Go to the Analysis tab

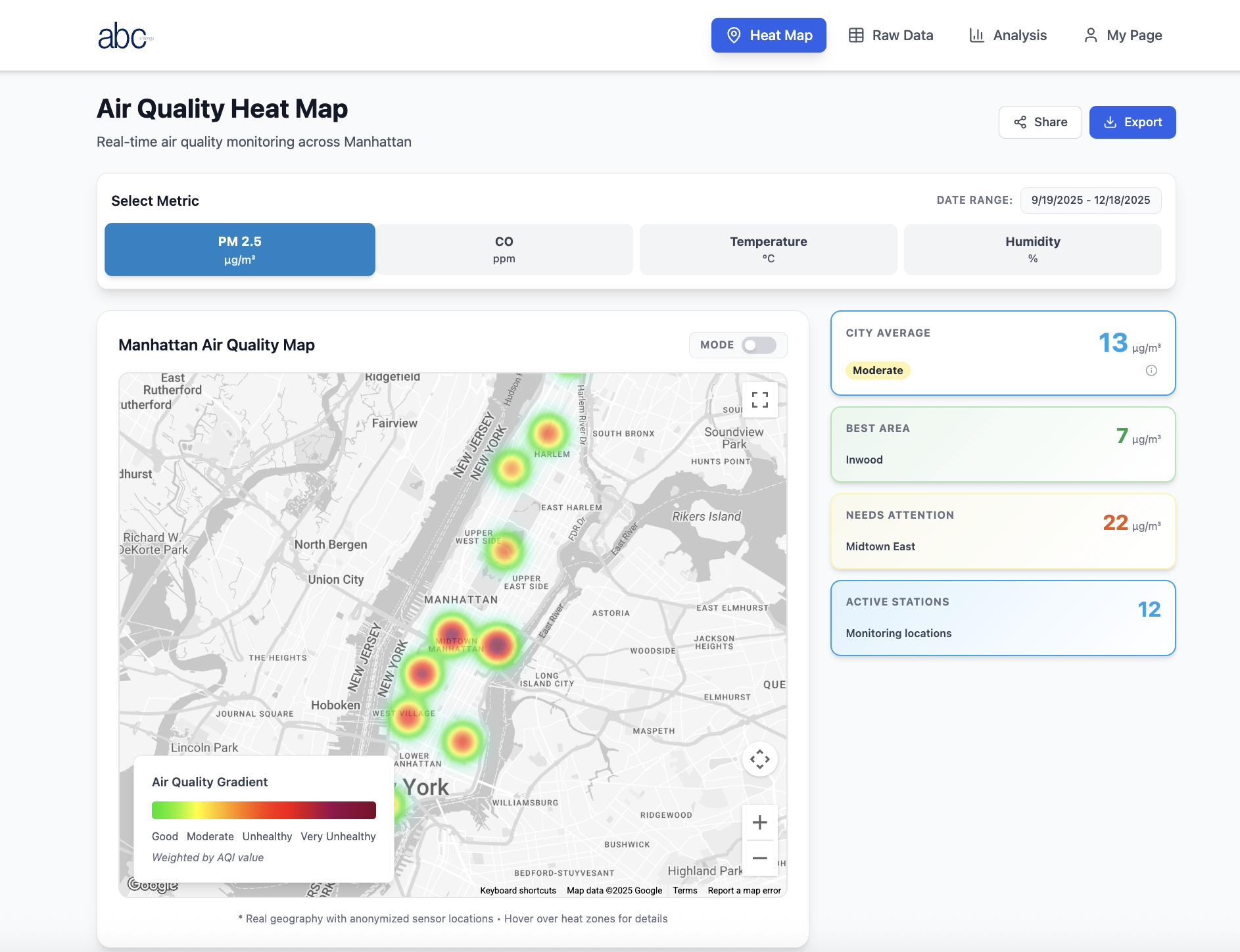(x=1008, y=36)
